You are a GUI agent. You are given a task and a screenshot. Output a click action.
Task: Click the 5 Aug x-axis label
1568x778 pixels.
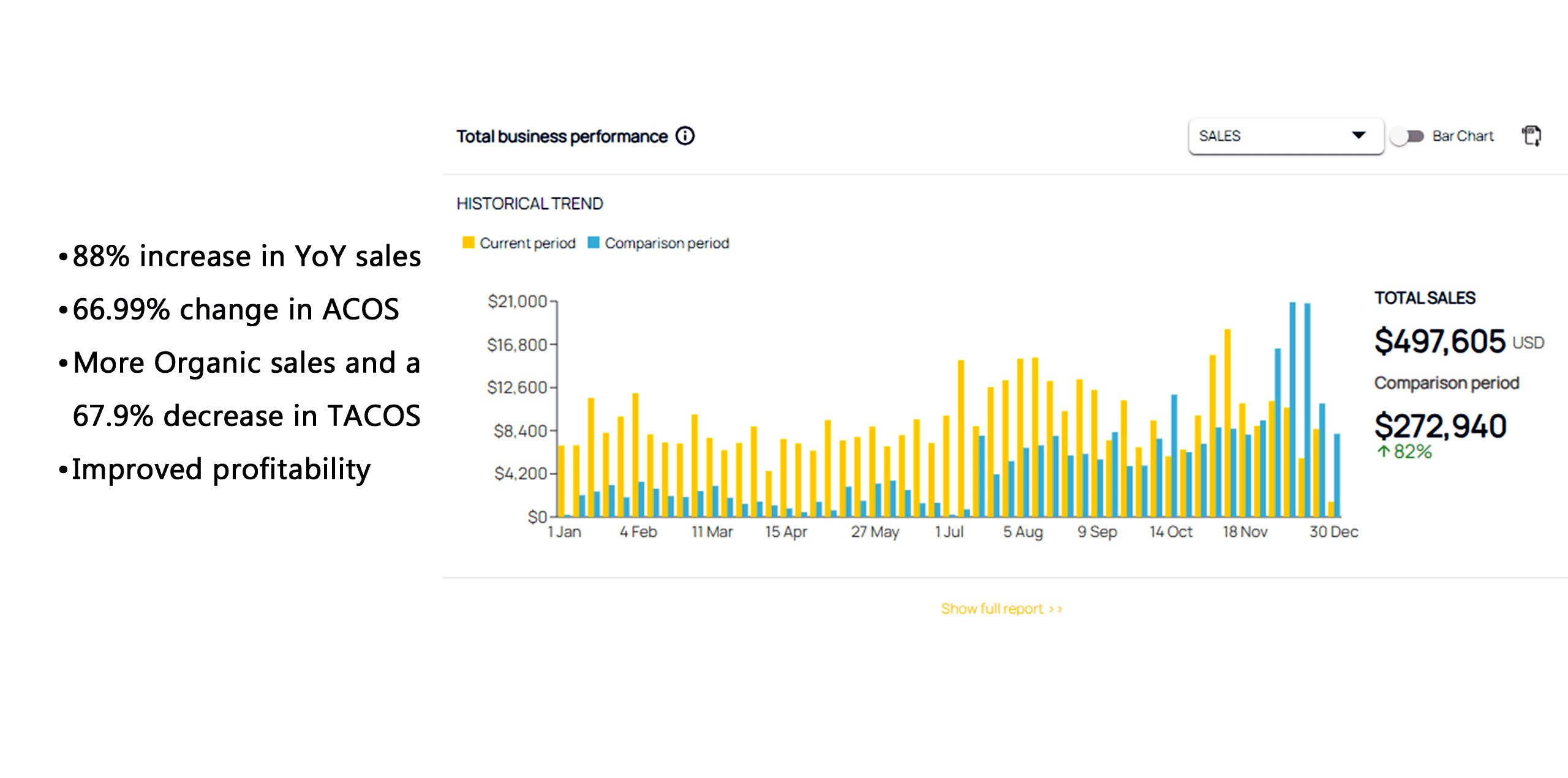(x=1022, y=532)
